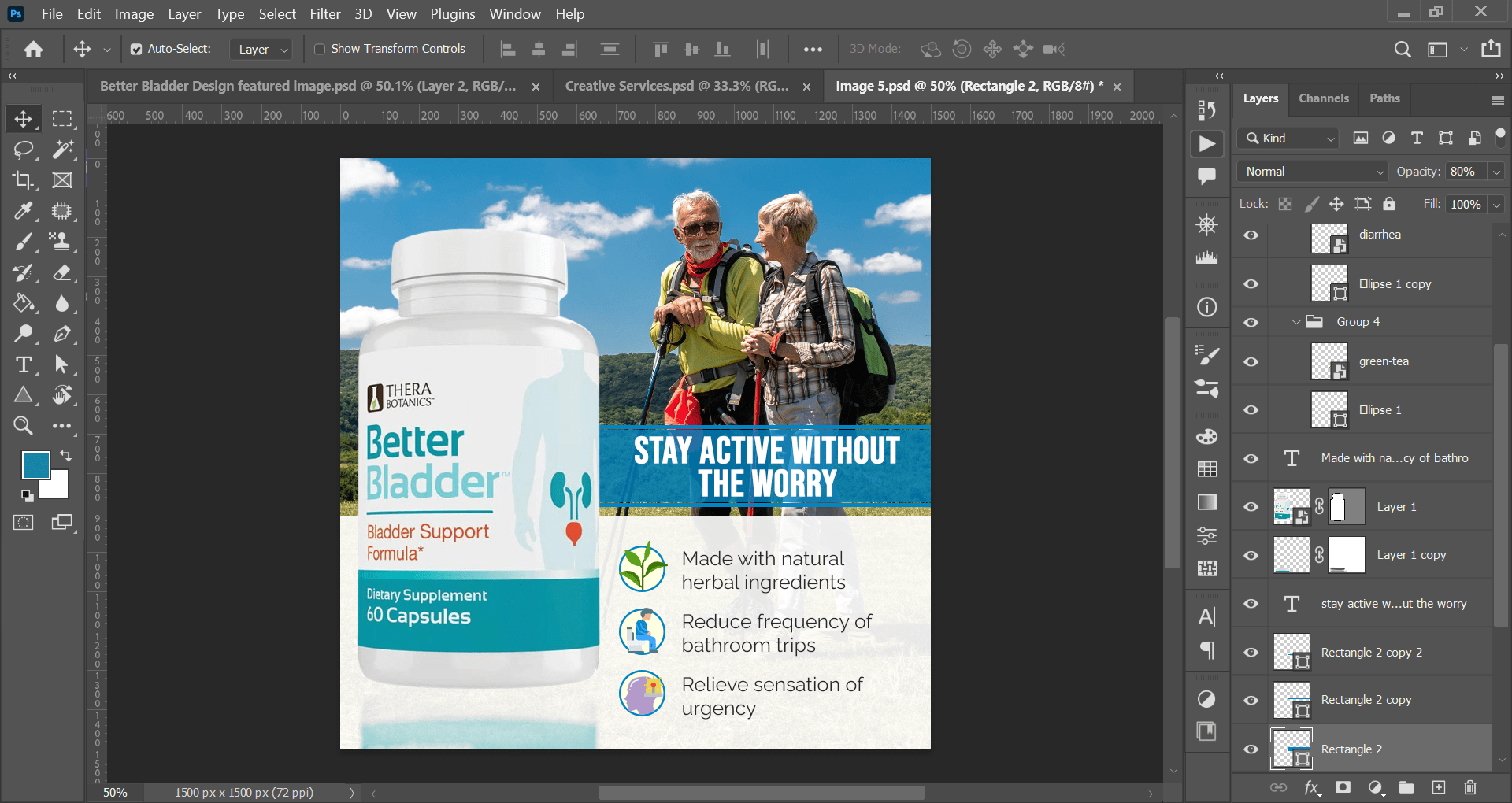Select the Horizontal Type tool
This screenshot has width=1512, height=803.
(x=24, y=364)
